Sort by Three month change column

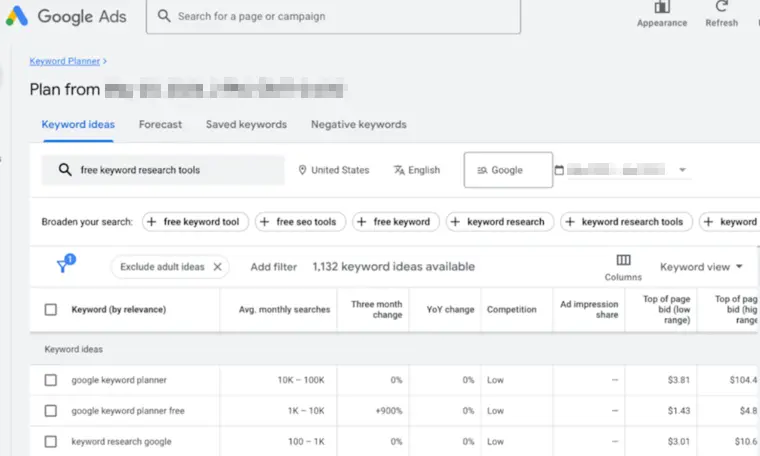tap(377, 309)
